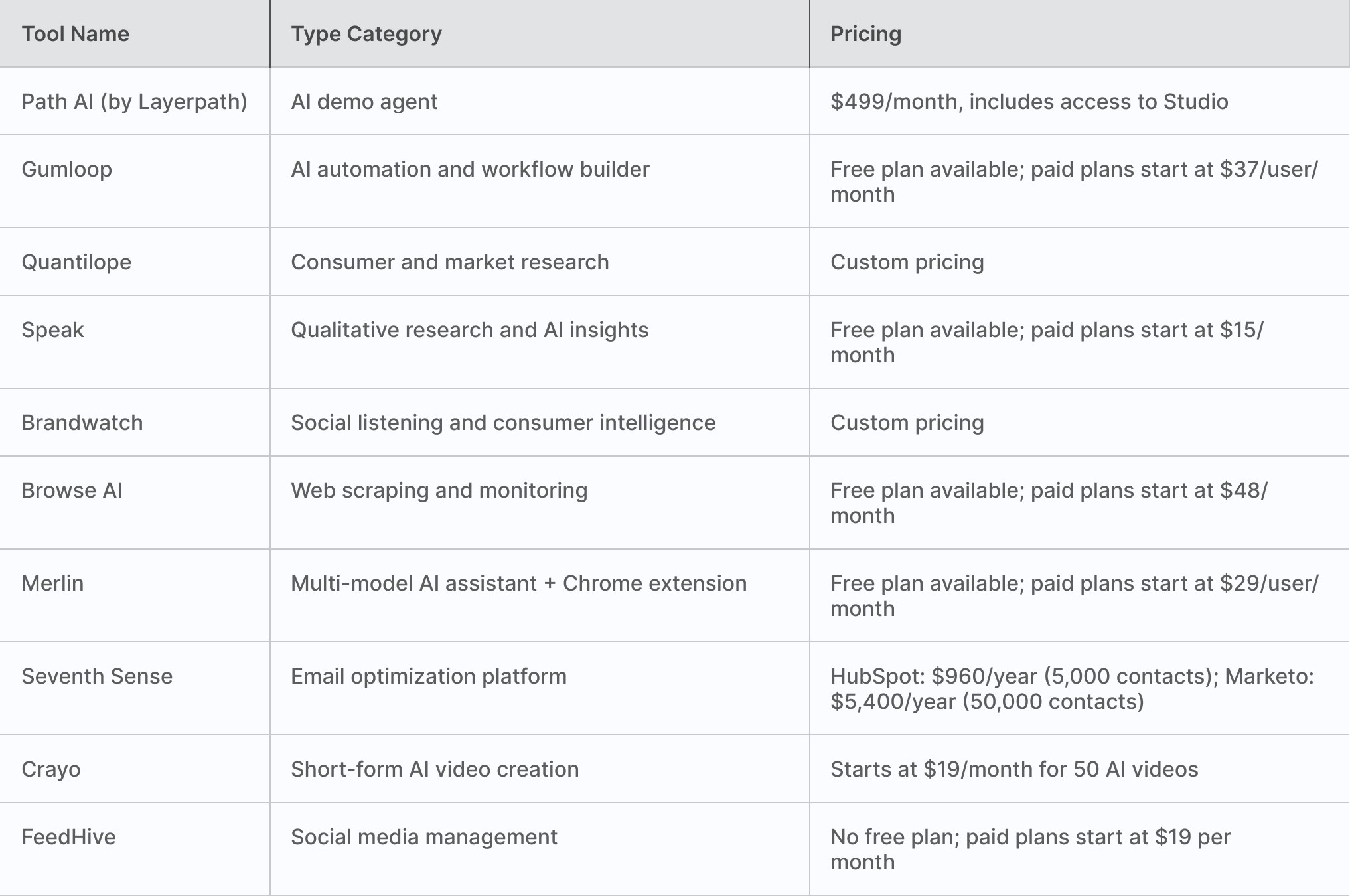This screenshot has height=896, width=1350.
Task: Click the Browse AI tool name
Action: [x=72, y=490]
